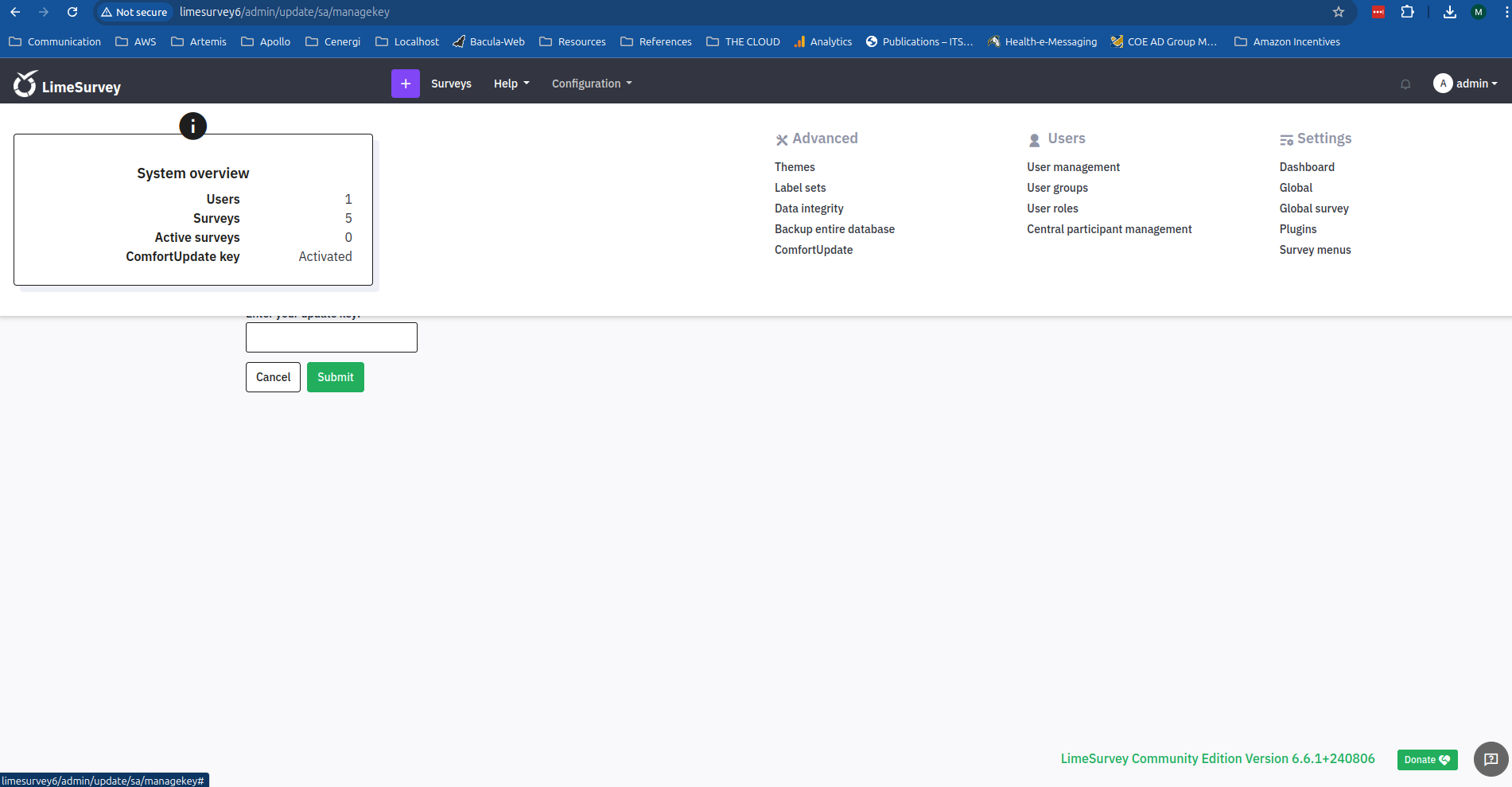The width and height of the screenshot is (1512, 787).
Task: Go to Surveys in the top navigation
Action: tap(451, 84)
